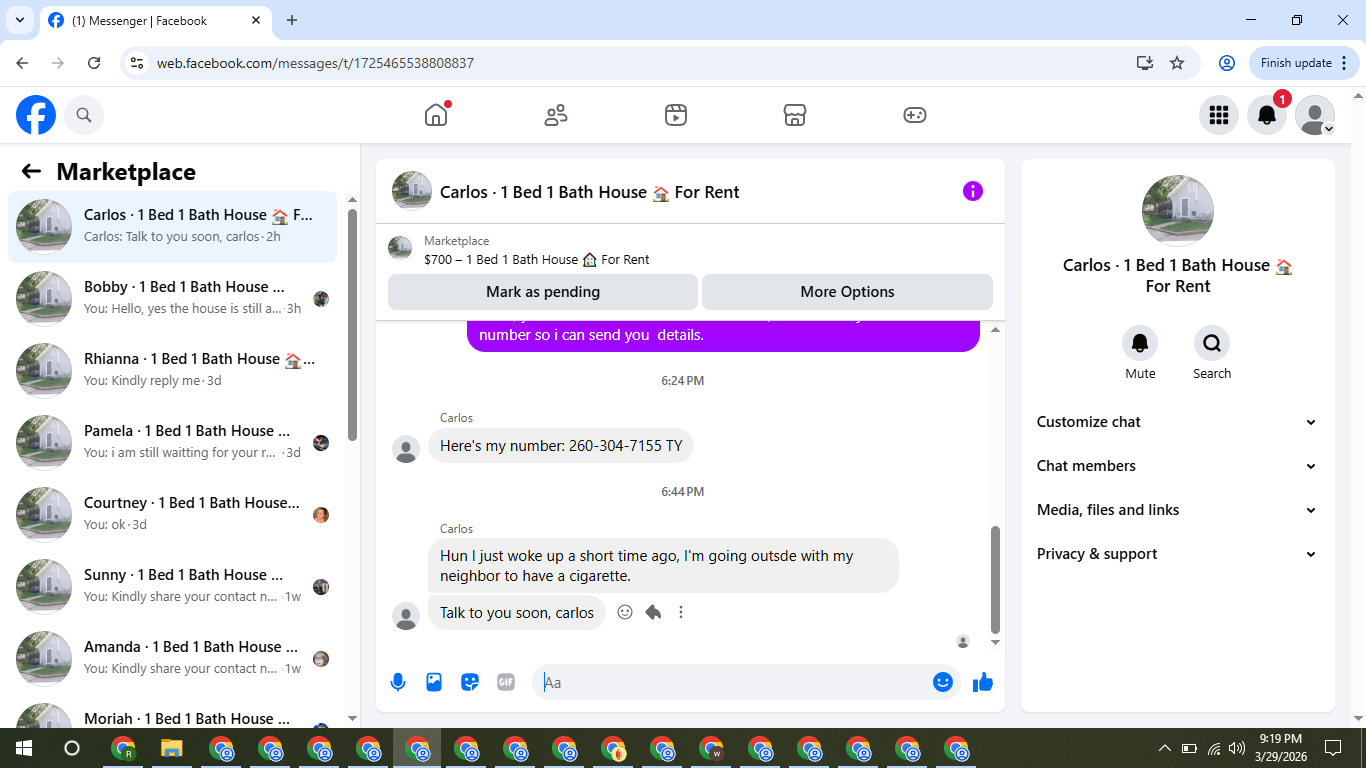Open Carlos conversation in list

[173, 227]
